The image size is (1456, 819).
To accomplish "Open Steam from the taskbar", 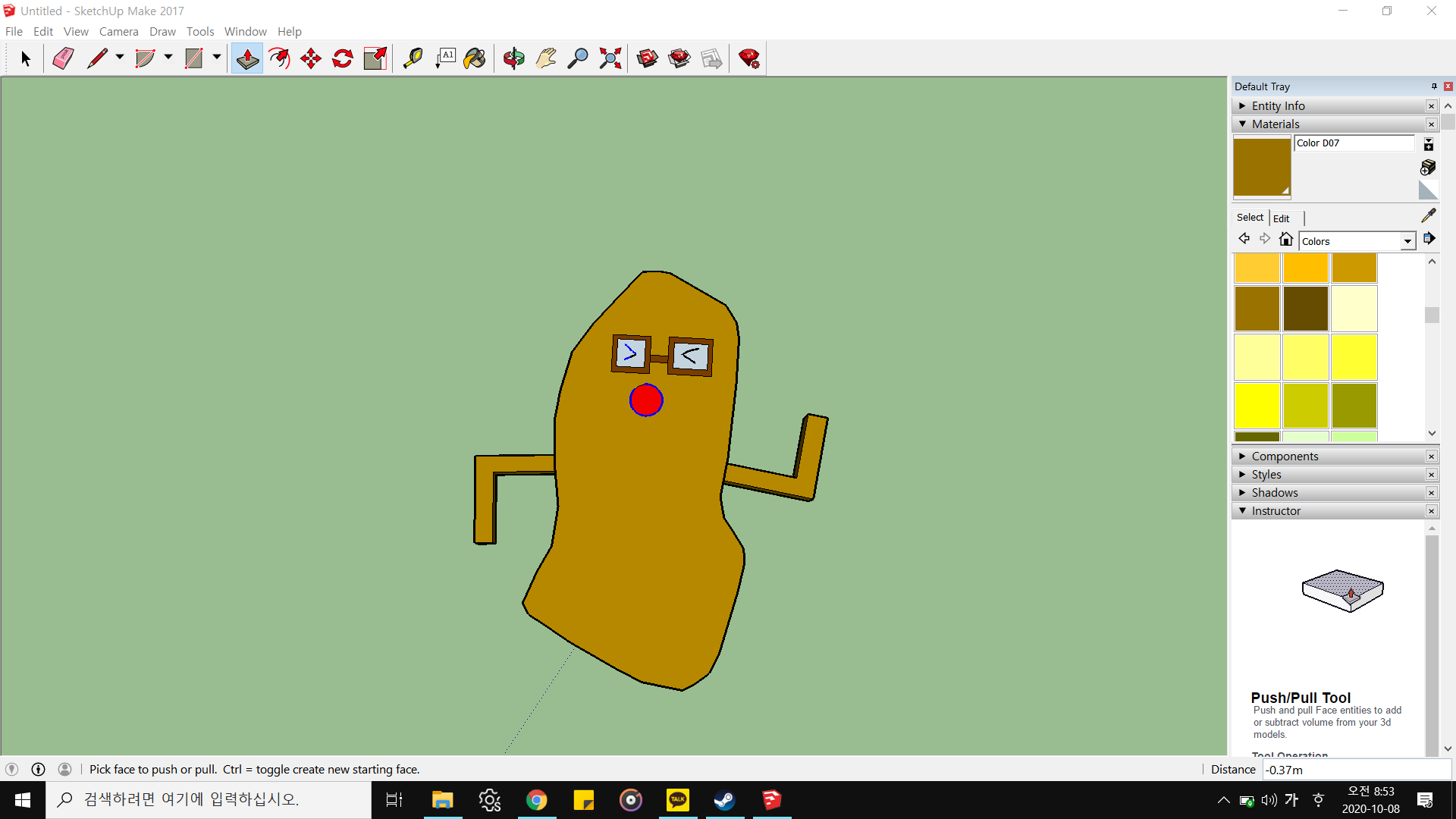I will point(724,800).
